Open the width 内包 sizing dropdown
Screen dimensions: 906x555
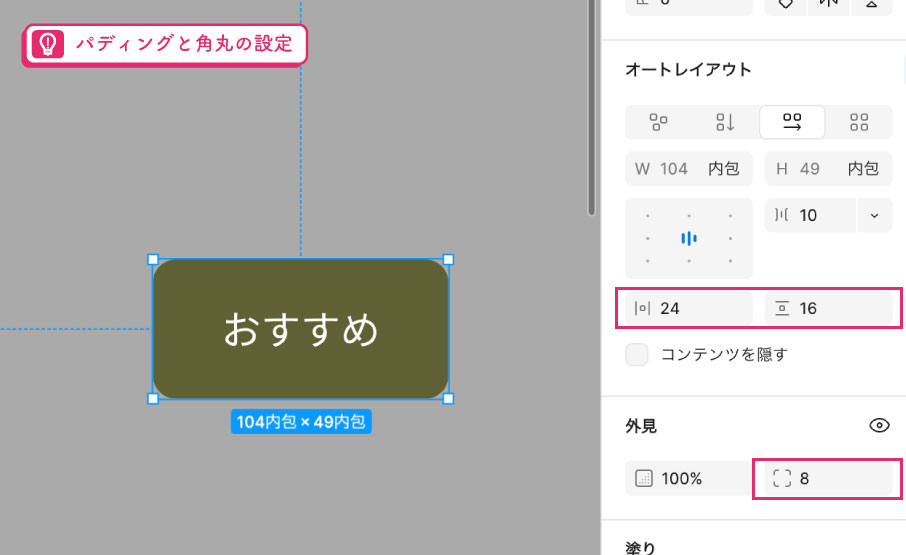[x=723, y=169]
